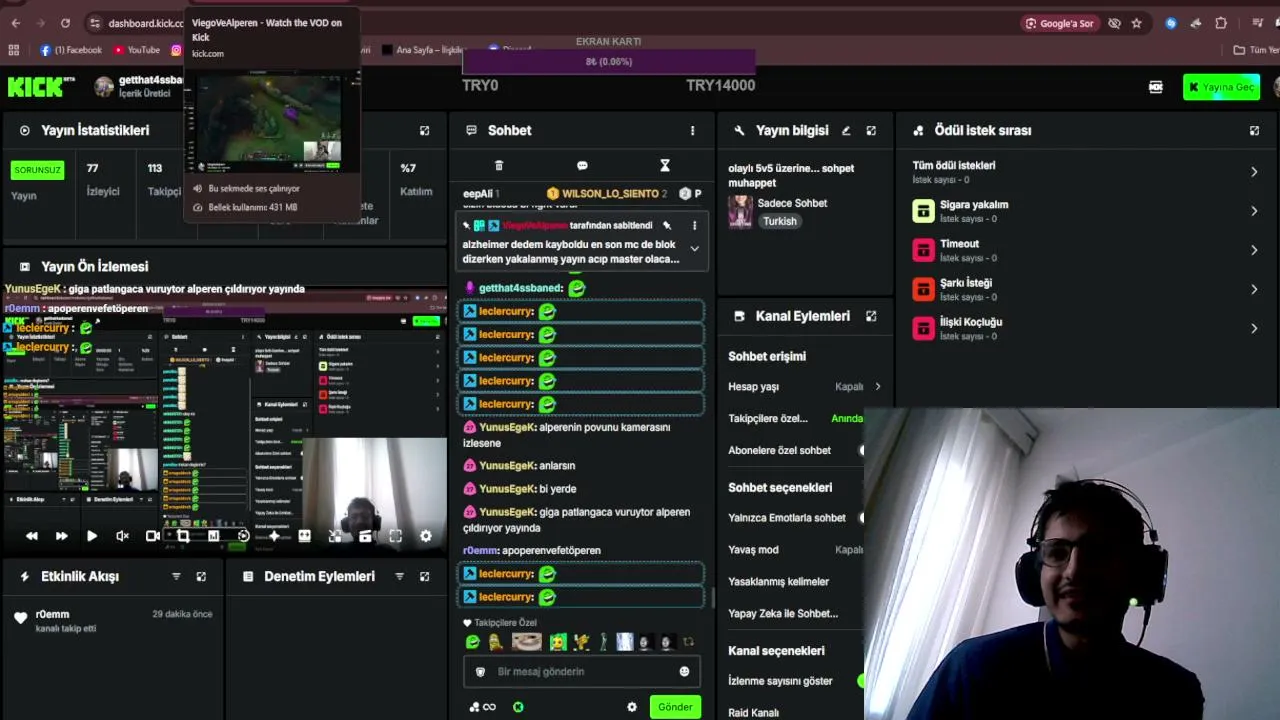Image resolution: width=1280 pixels, height=720 pixels.
Task: Toggle İzlenme sayısını göster switch
Action: pyautogui.click(x=861, y=681)
